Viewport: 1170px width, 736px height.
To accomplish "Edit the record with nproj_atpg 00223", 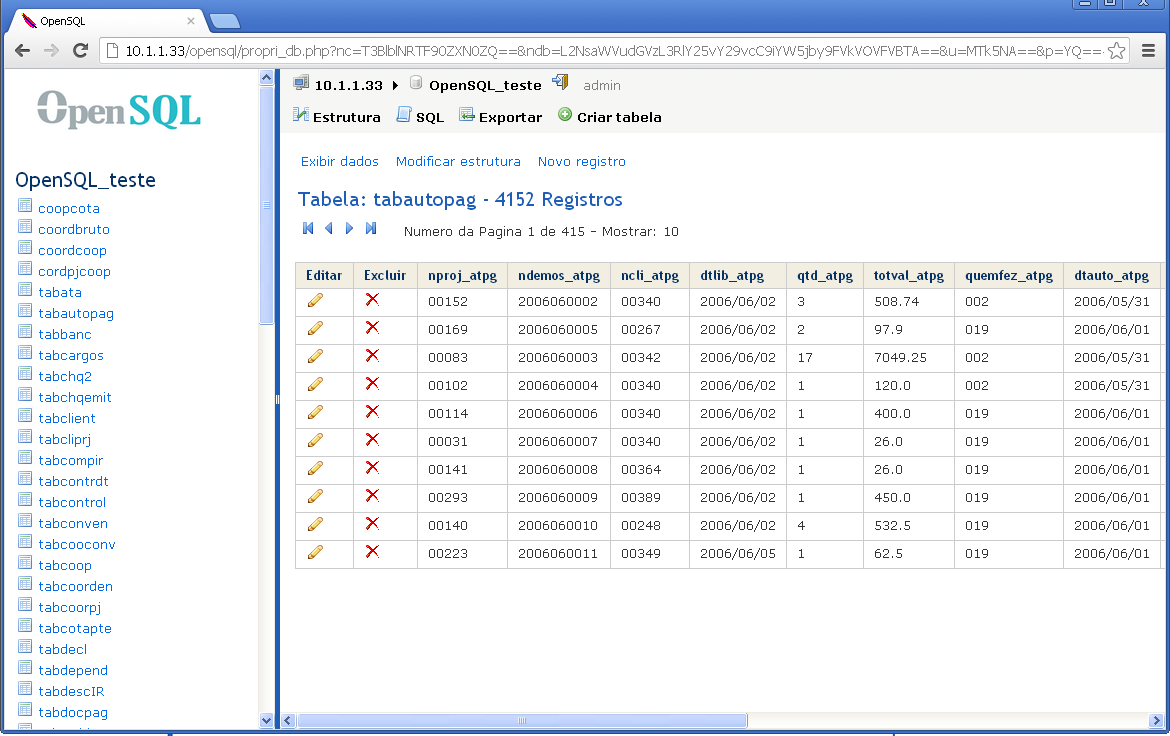I will pyautogui.click(x=316, y=552).
